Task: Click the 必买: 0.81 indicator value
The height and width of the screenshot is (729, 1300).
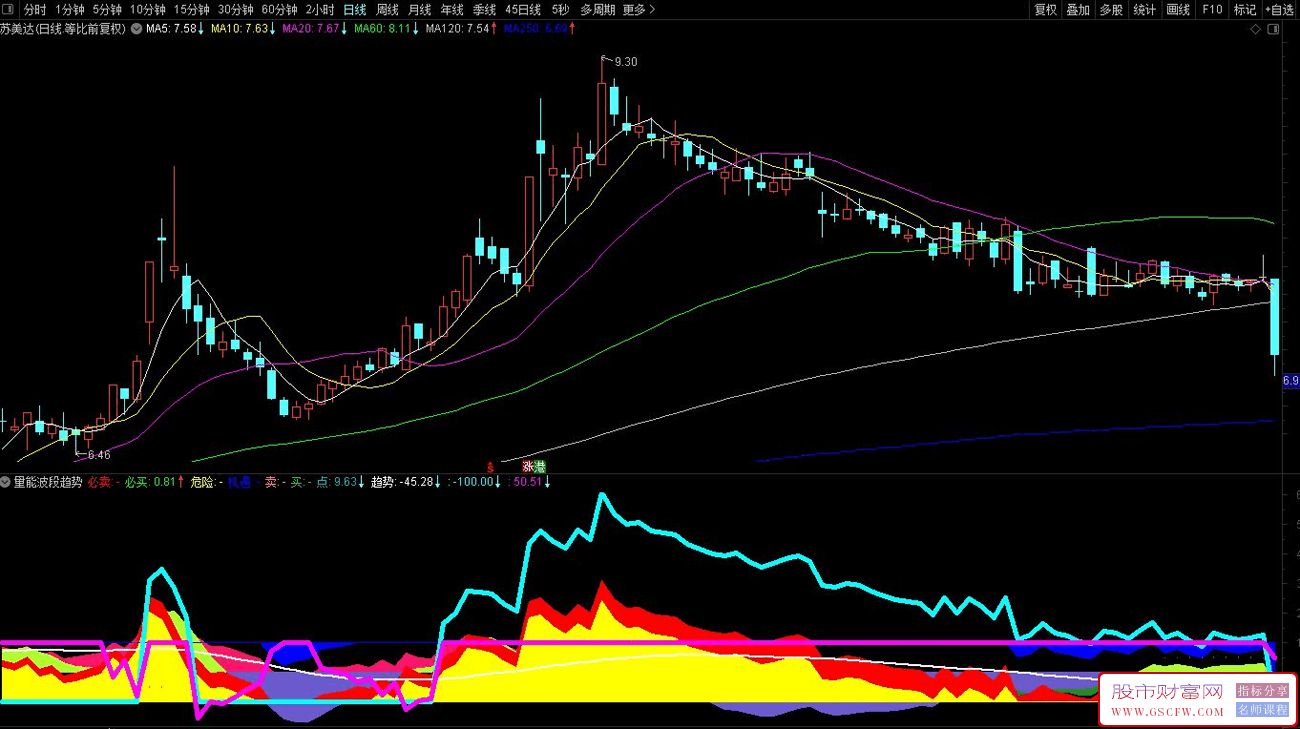Action: coord(154,482)
